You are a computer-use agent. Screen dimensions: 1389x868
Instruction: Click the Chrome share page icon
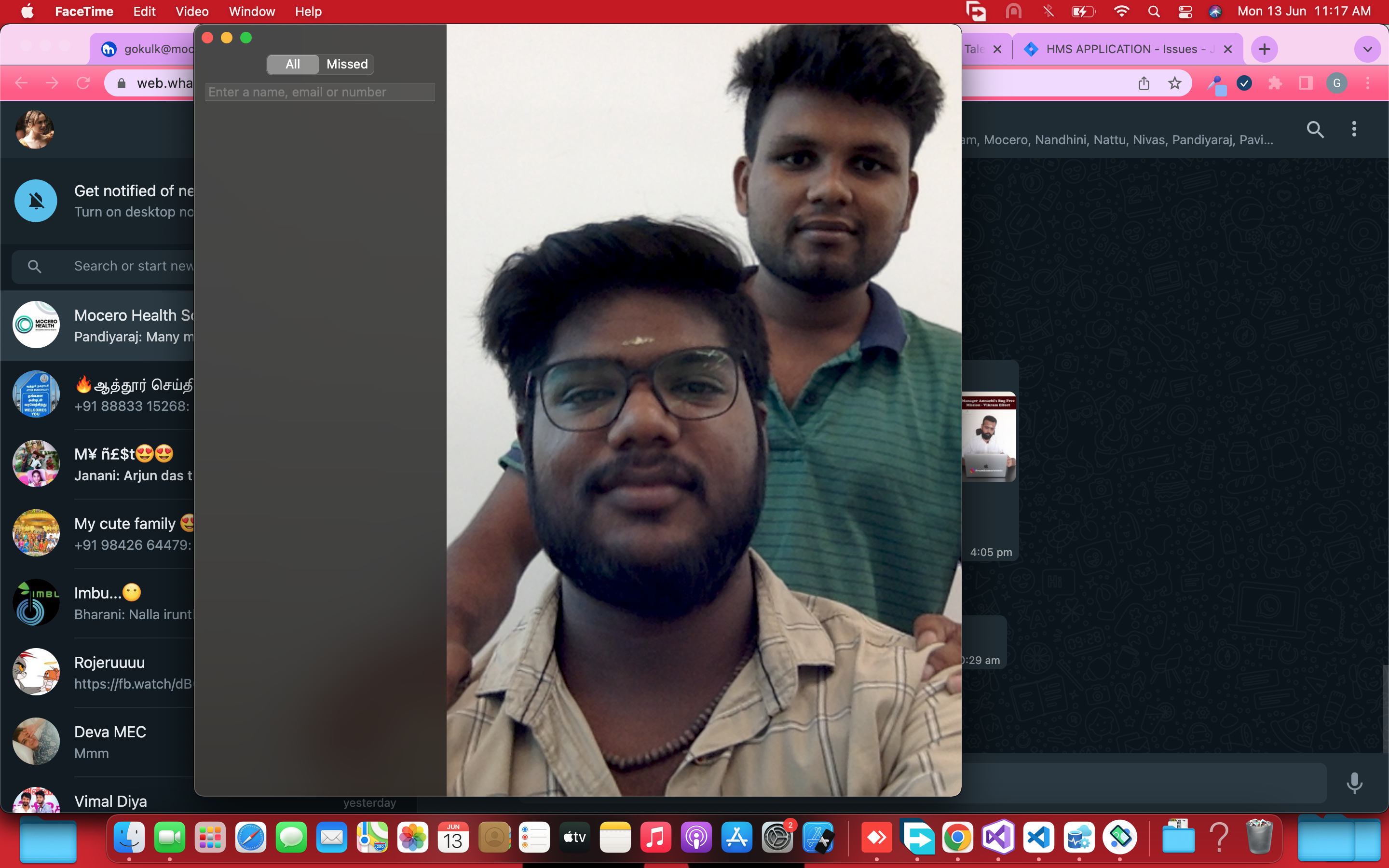[1144, 83]
